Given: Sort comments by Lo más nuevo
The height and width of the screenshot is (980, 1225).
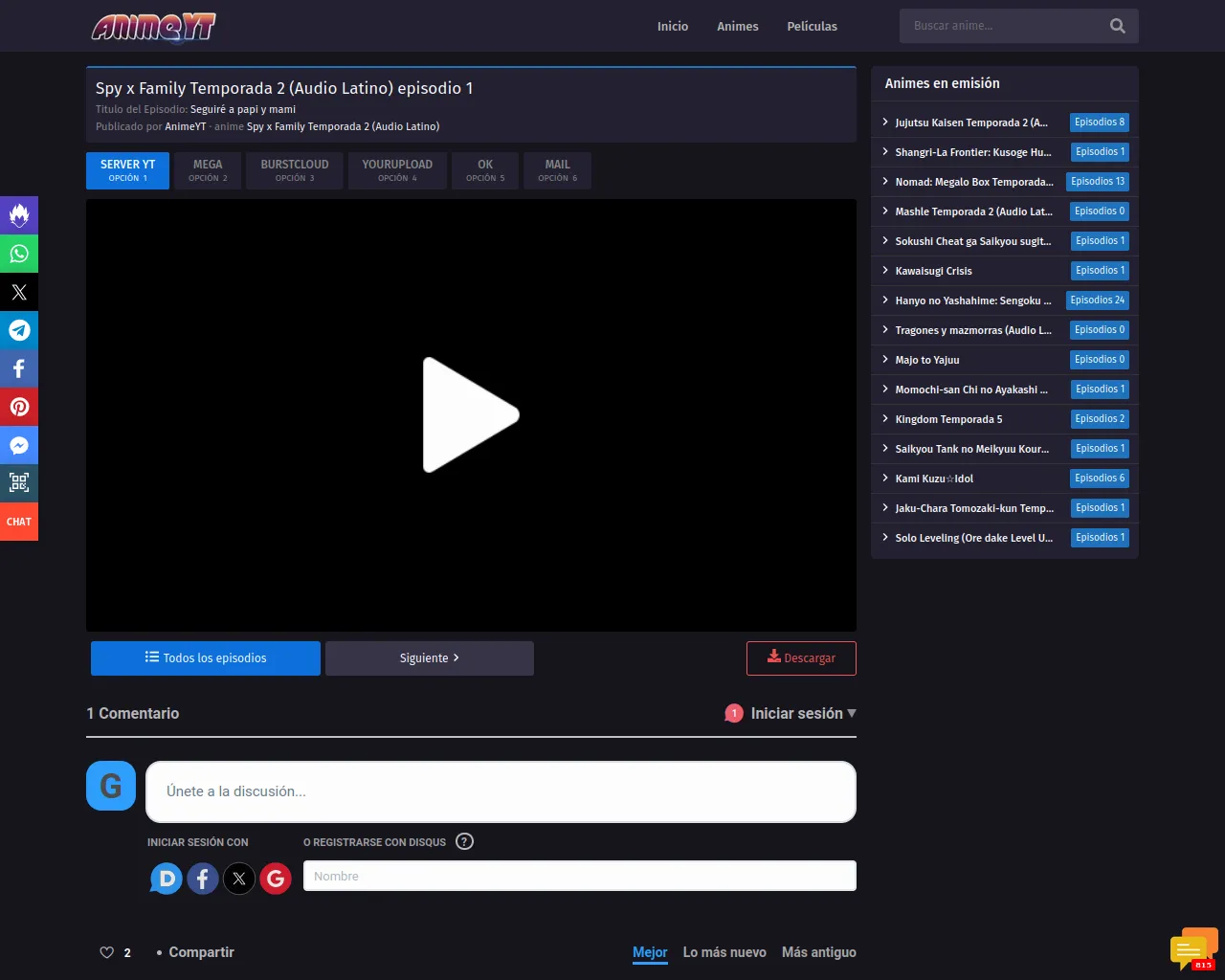Looking at the screenshot, I should click(724, 952).
